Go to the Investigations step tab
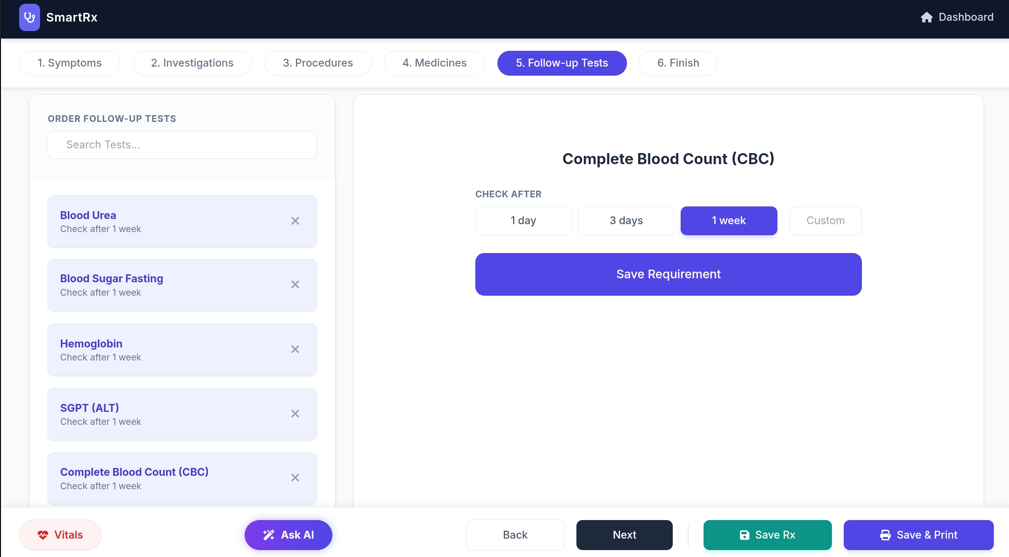Screen dimensions: 1009x557 click(192, 63)
